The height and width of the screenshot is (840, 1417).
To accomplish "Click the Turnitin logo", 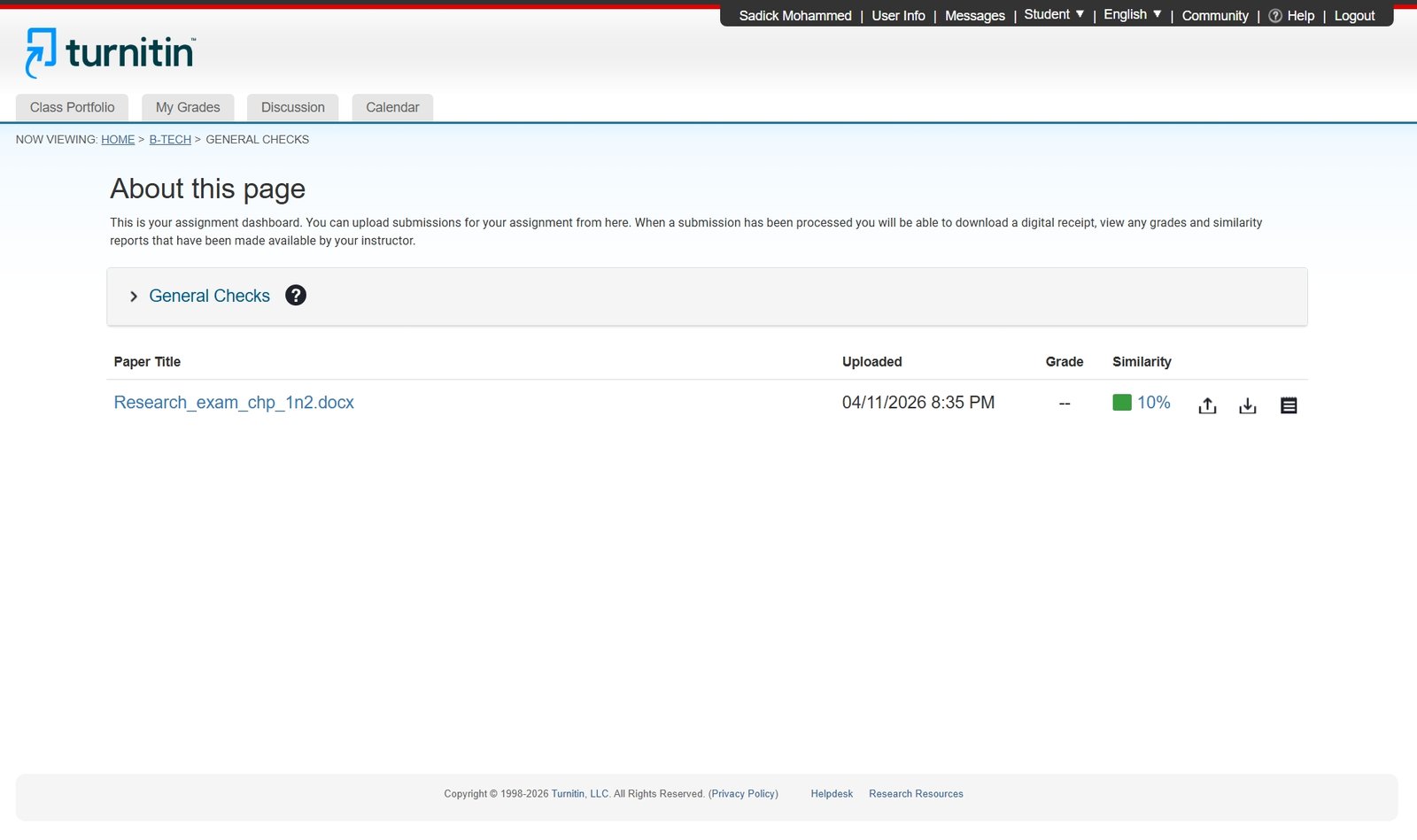I will pos(110,52).
